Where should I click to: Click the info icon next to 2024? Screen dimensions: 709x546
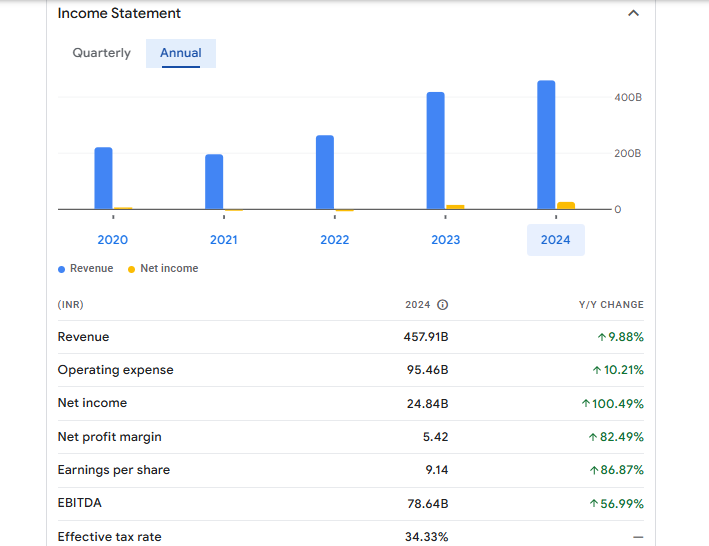pos(443,305)
